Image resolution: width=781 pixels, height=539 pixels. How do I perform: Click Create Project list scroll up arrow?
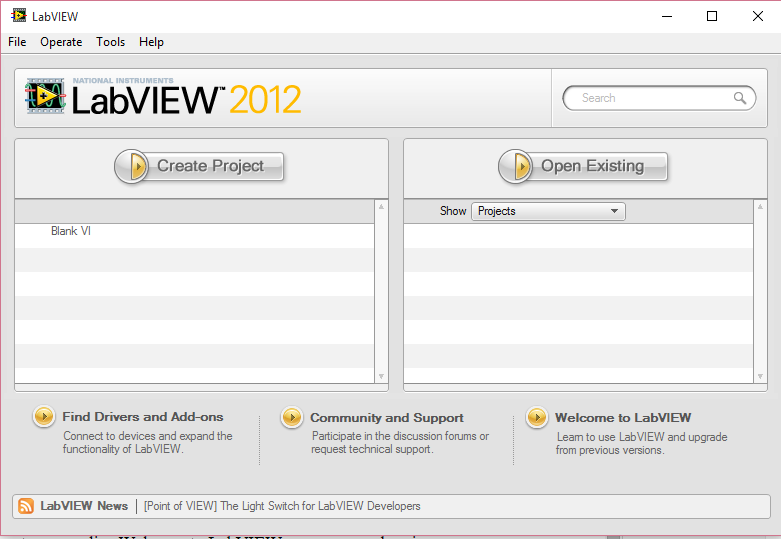pos(381,207)
